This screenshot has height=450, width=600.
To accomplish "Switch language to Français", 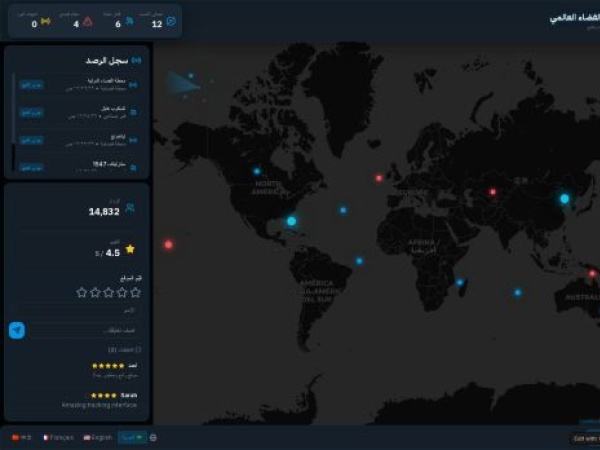I will 58,437.
